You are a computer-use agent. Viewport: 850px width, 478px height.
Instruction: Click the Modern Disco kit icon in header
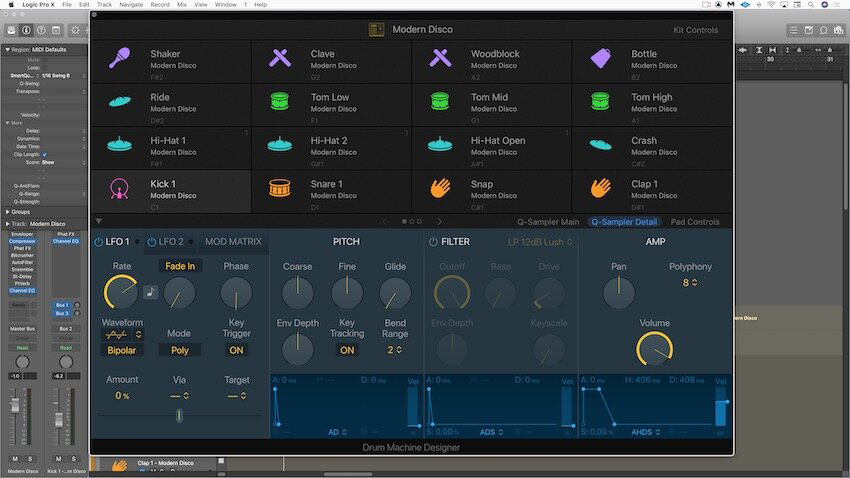click(x=376, y=29)
